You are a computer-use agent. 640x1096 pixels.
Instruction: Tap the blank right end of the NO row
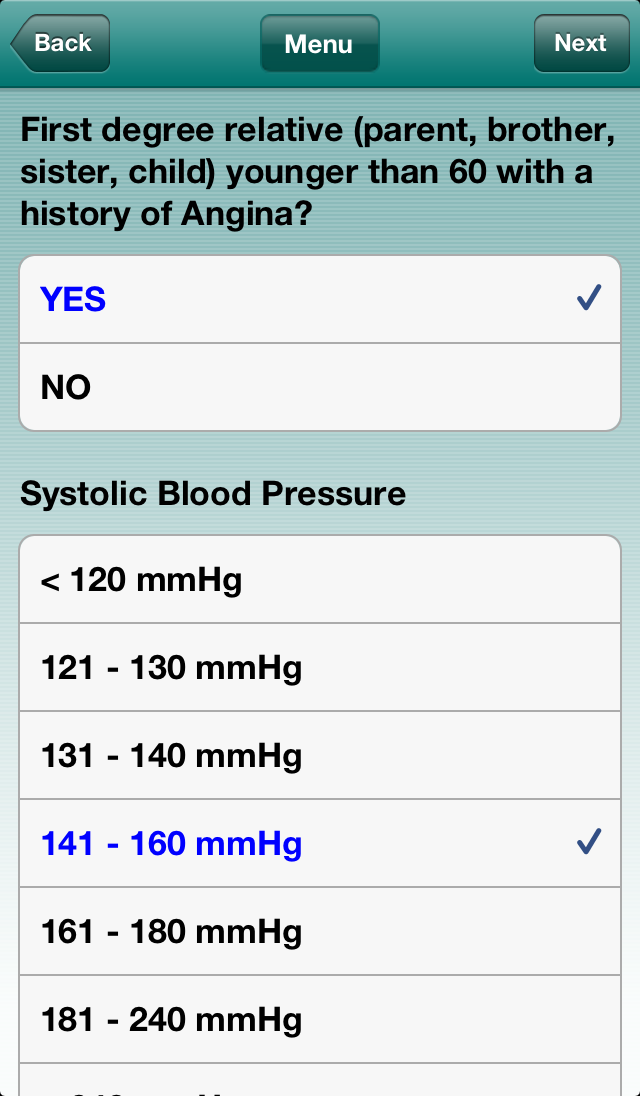tap(560, 388)
